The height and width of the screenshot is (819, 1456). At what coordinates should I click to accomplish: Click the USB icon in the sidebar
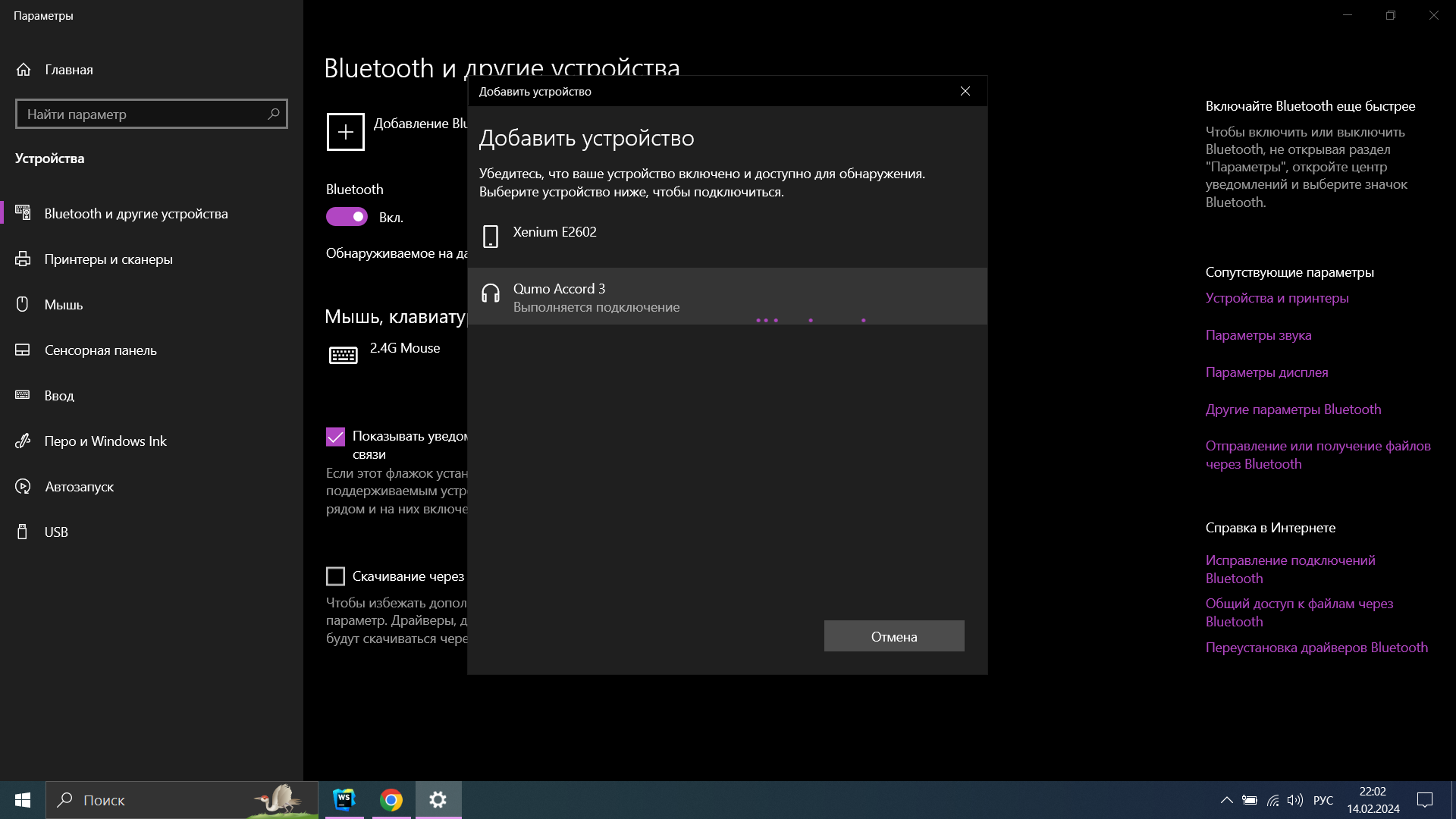[23, 532]
